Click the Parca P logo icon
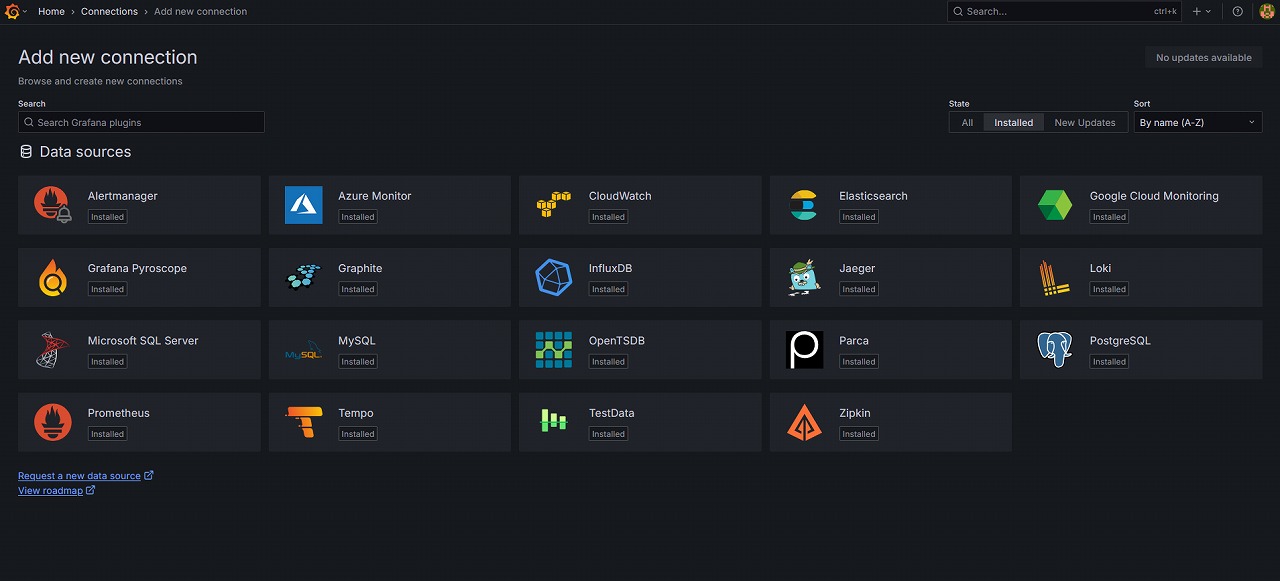 click(804, 349)
